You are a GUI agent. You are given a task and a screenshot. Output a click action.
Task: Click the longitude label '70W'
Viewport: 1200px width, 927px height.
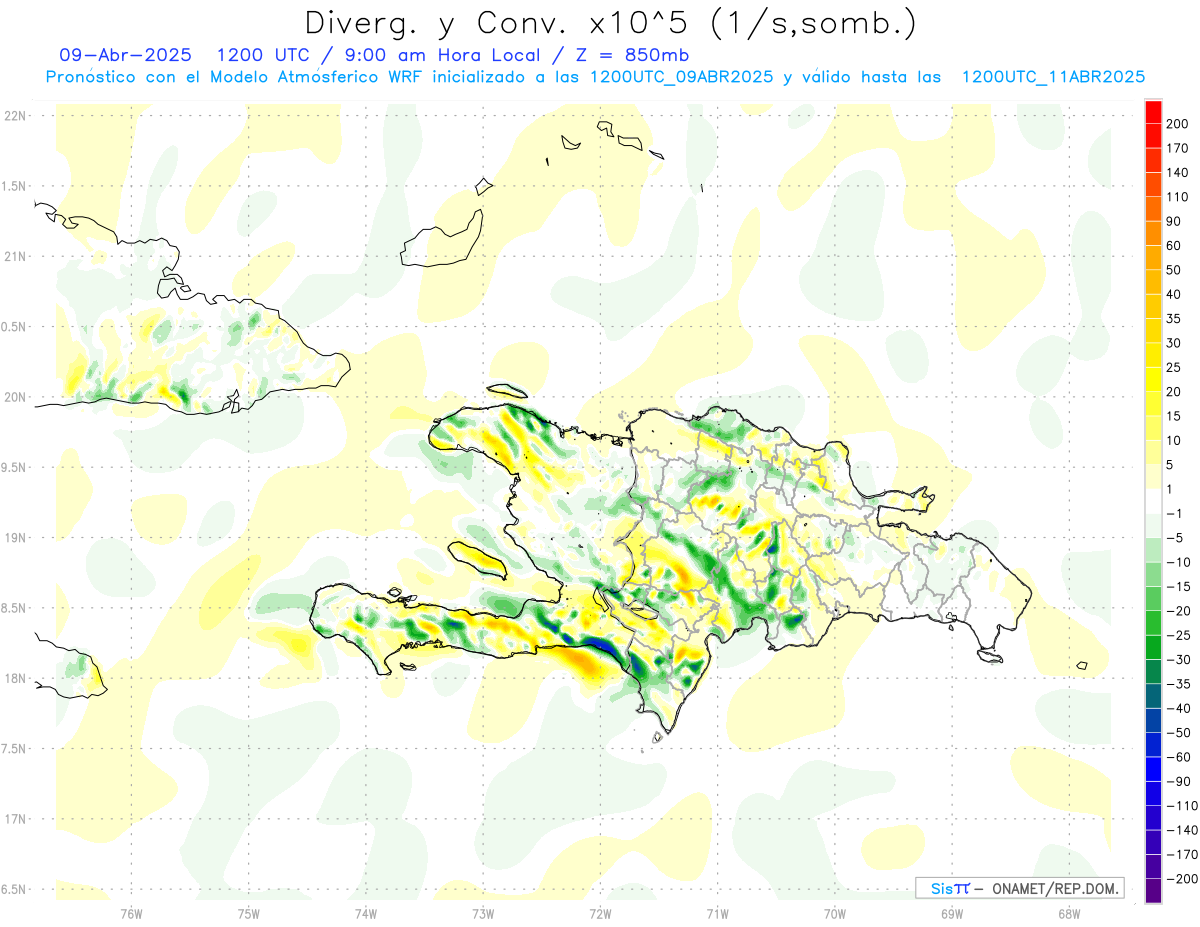(834, 914)
